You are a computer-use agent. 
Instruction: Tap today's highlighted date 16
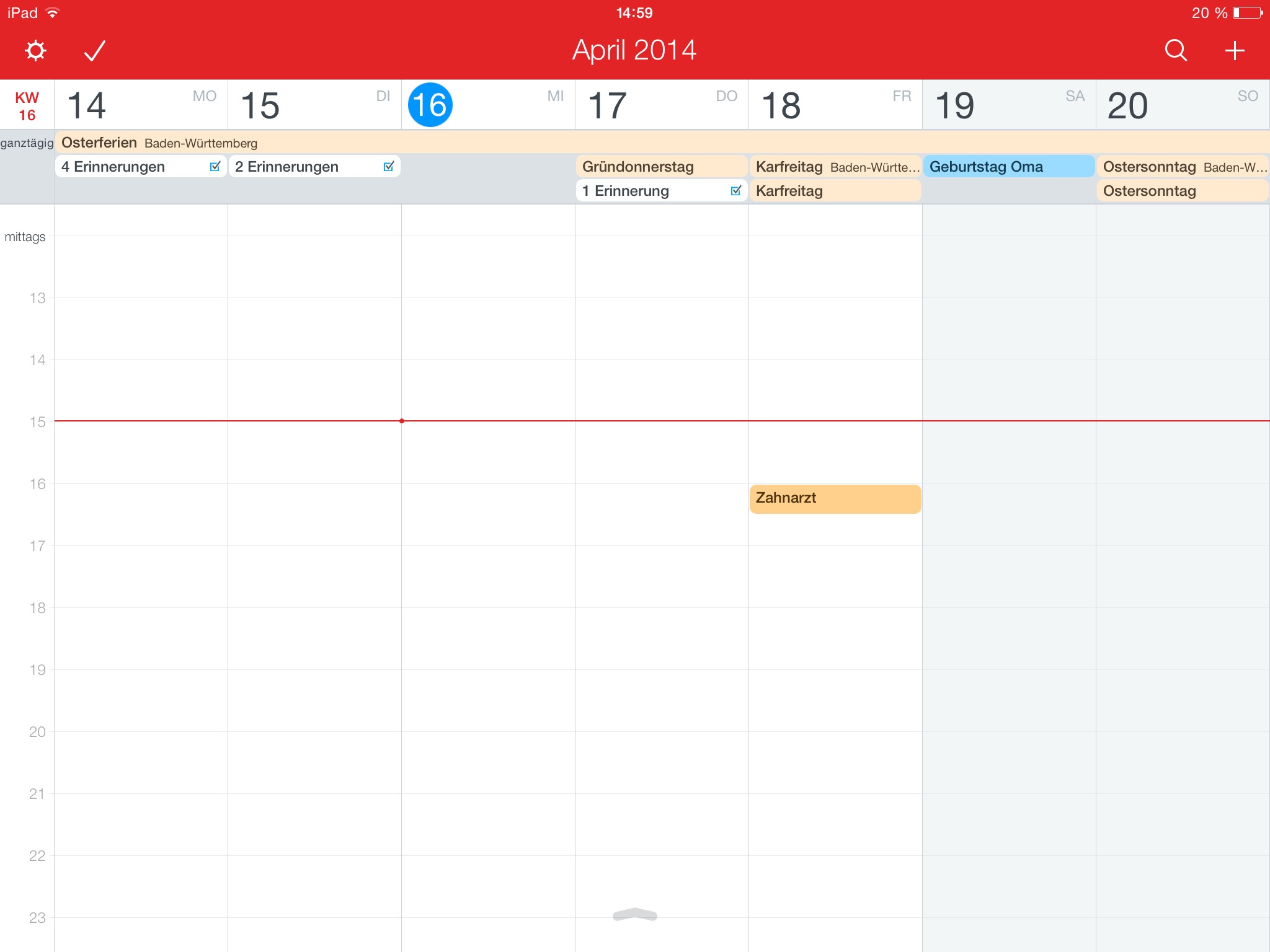click(x=430, y=105)
